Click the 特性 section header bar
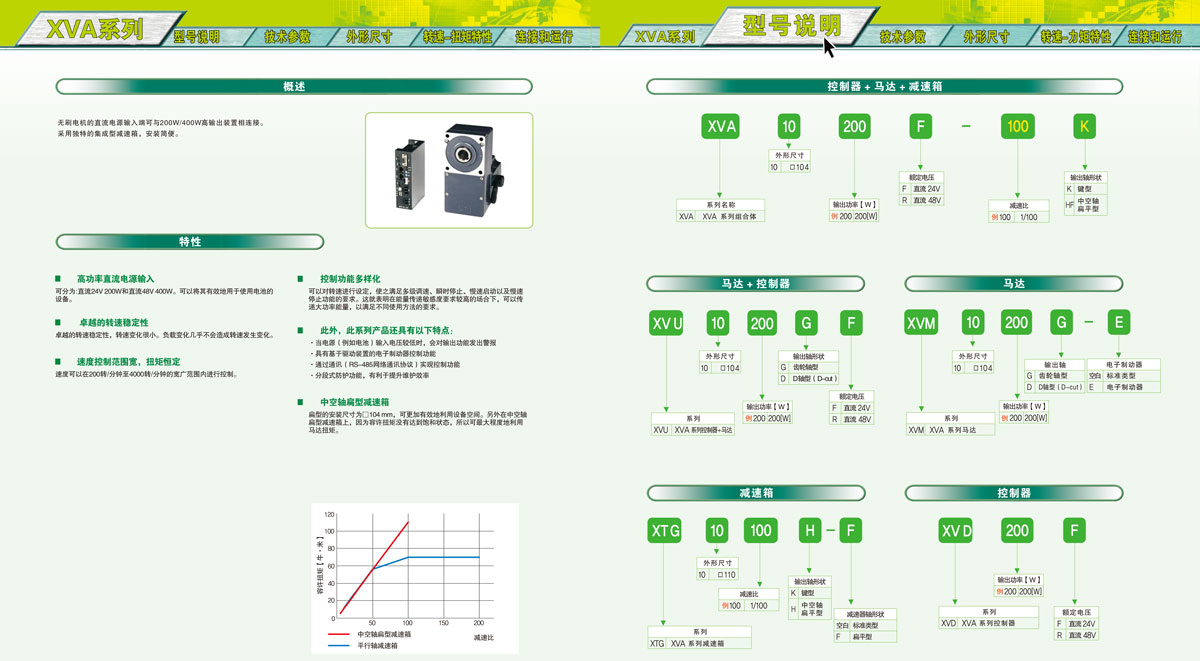The height and width of the screenshot is (661, 1200). (190, 242)
